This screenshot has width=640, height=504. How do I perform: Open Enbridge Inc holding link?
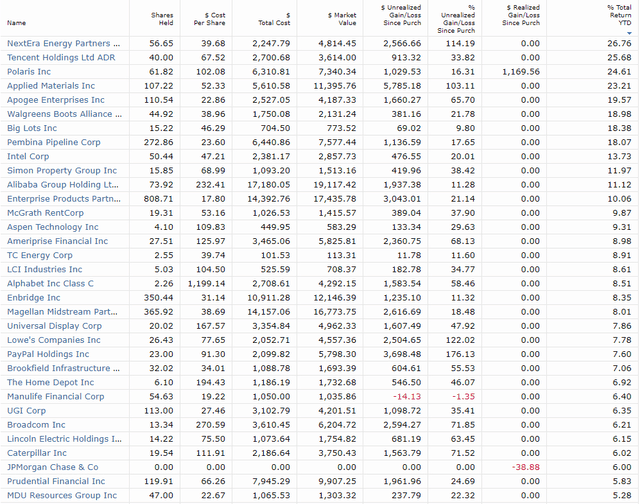tap(33, 298)
